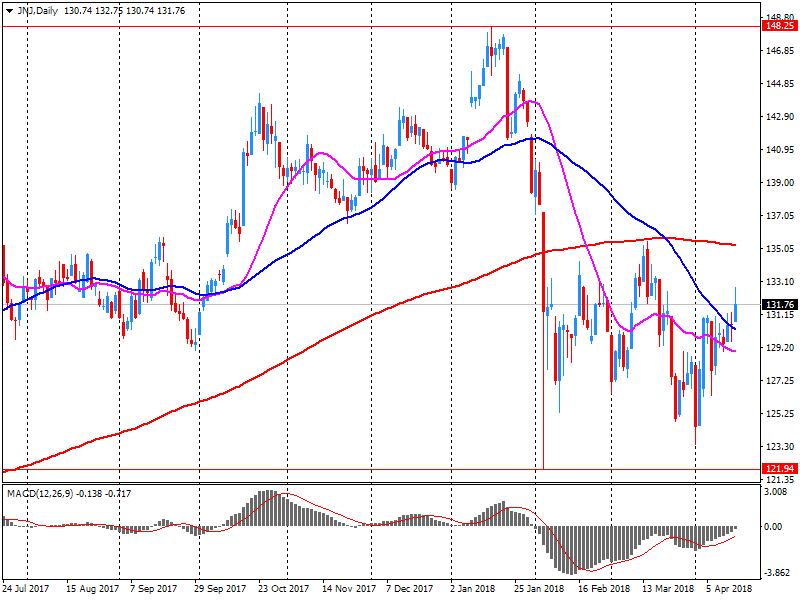Click the 140.95 price axis value

[x=780, y=149]
